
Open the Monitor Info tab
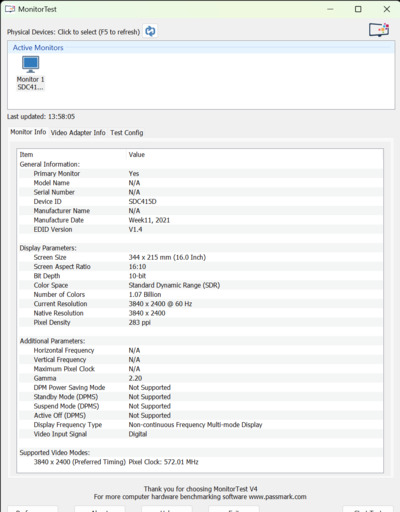pos(28,132)
